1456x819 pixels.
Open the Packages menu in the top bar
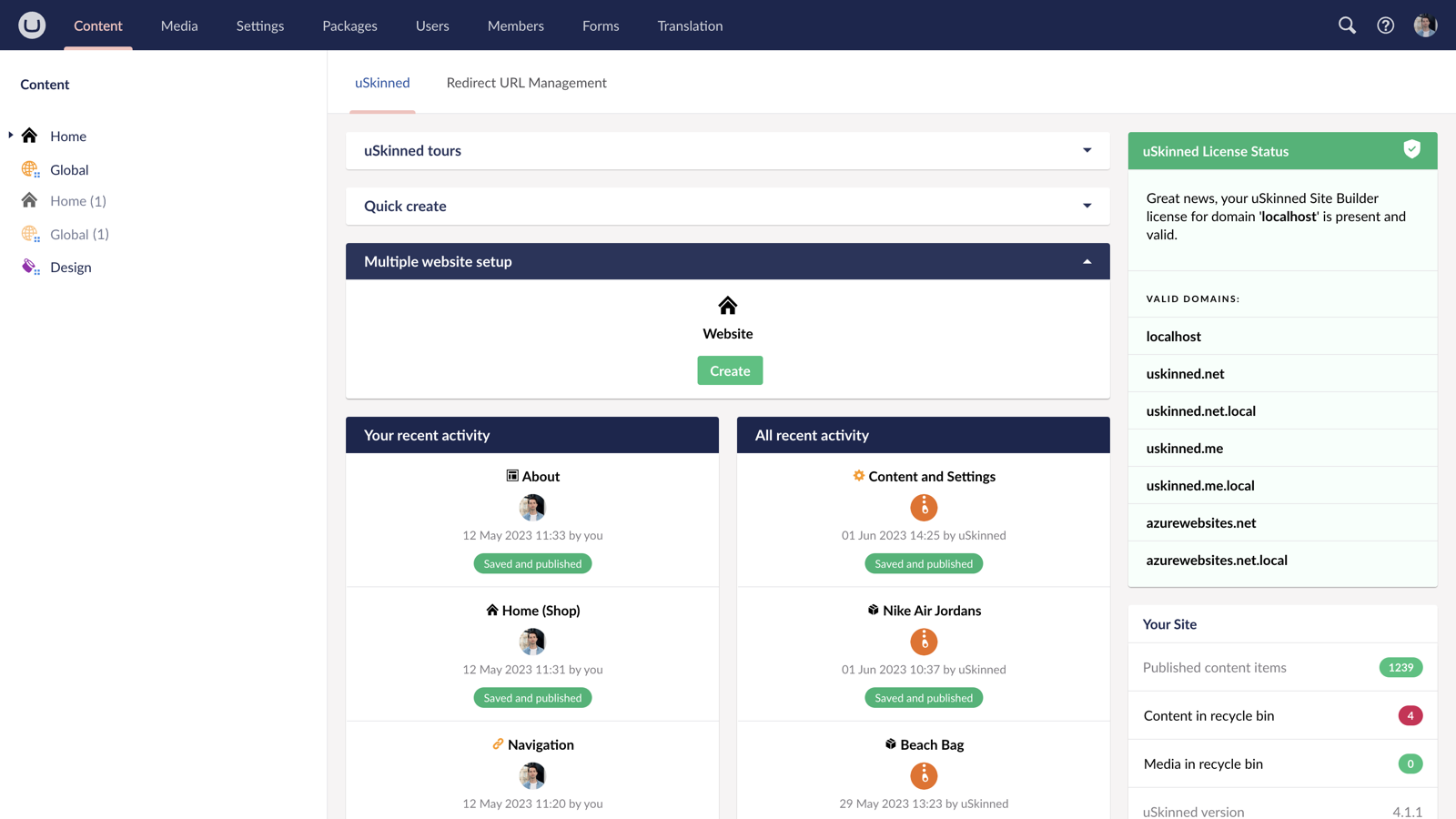click(349, 25)
